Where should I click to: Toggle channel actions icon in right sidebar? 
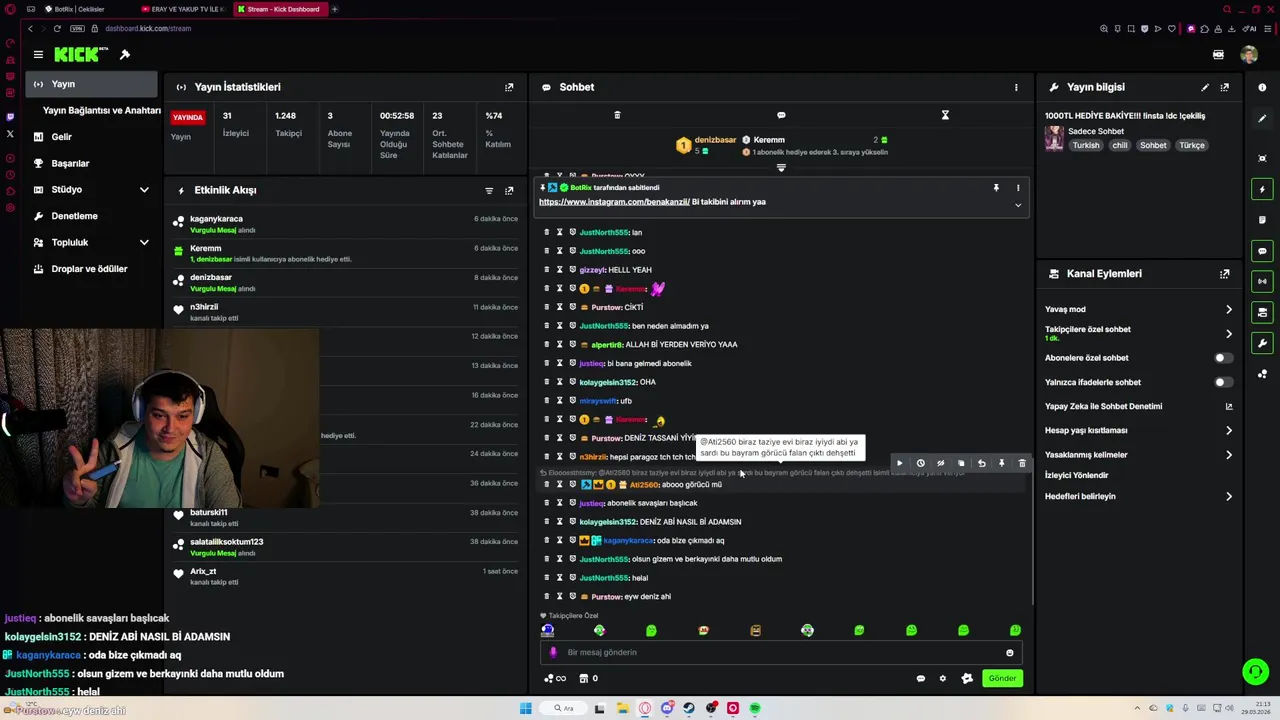(x=1263, y=313)
